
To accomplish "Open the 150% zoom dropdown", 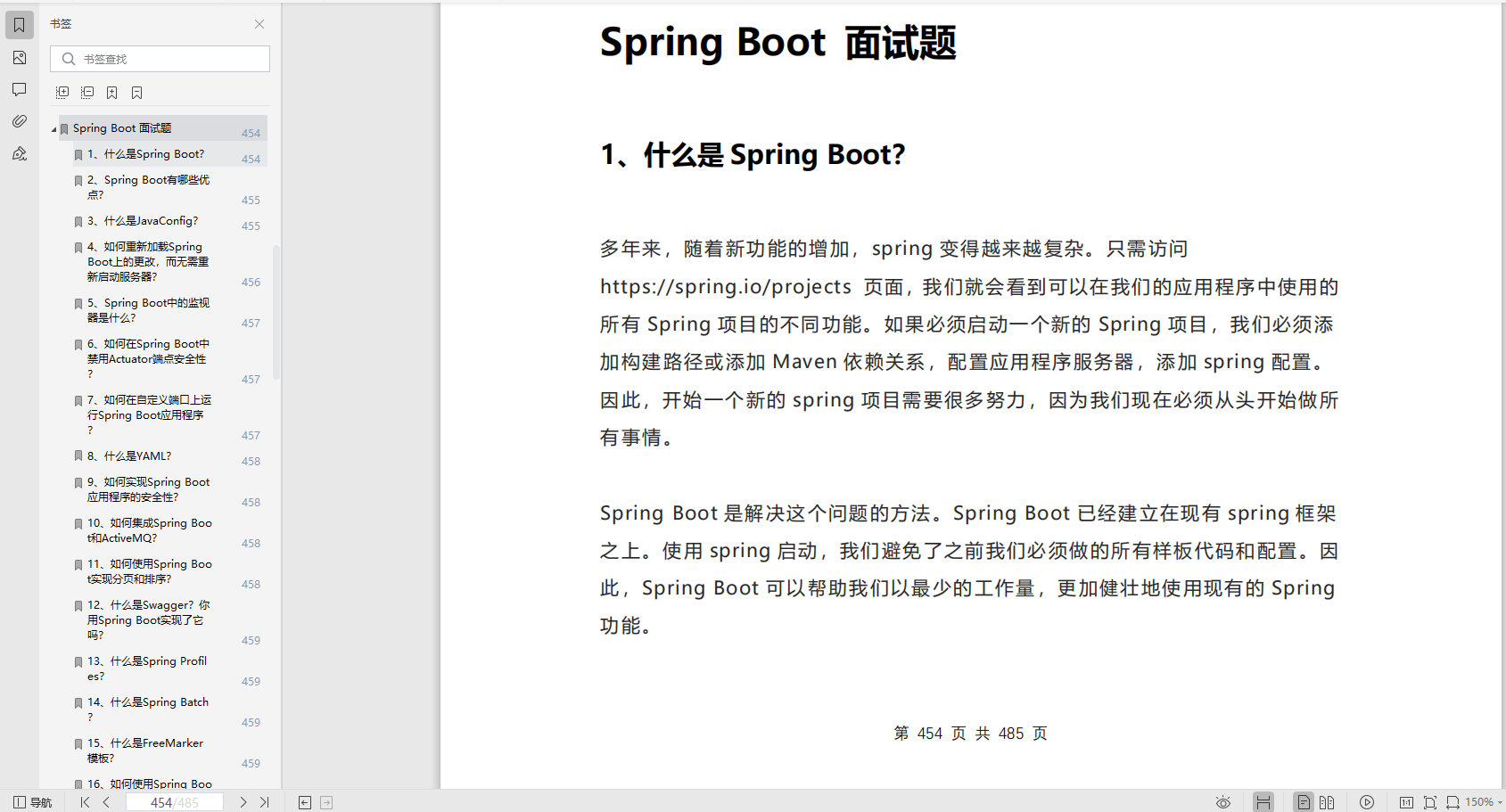I will 1485,802.
